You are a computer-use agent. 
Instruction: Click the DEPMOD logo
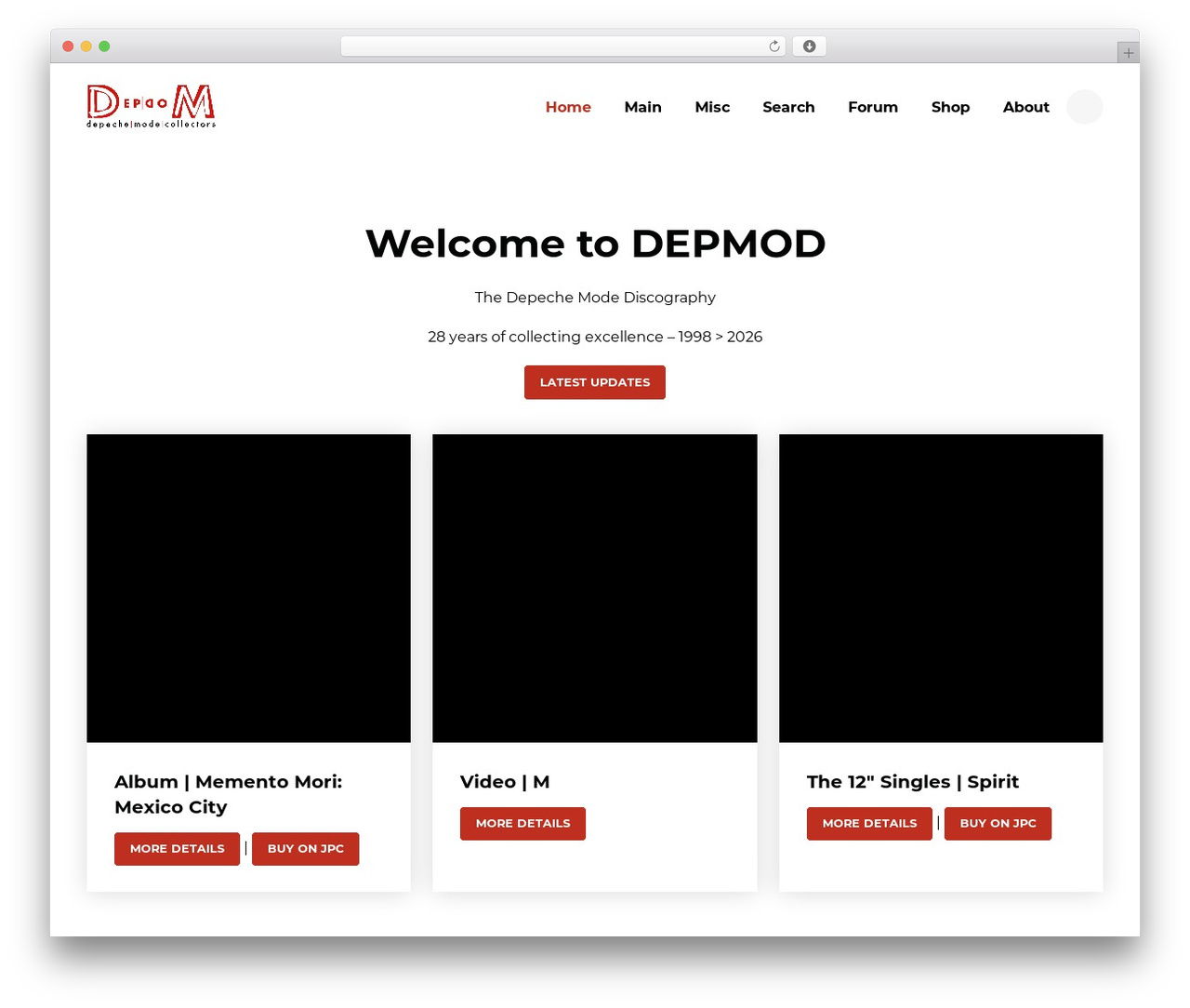(151, 106)
